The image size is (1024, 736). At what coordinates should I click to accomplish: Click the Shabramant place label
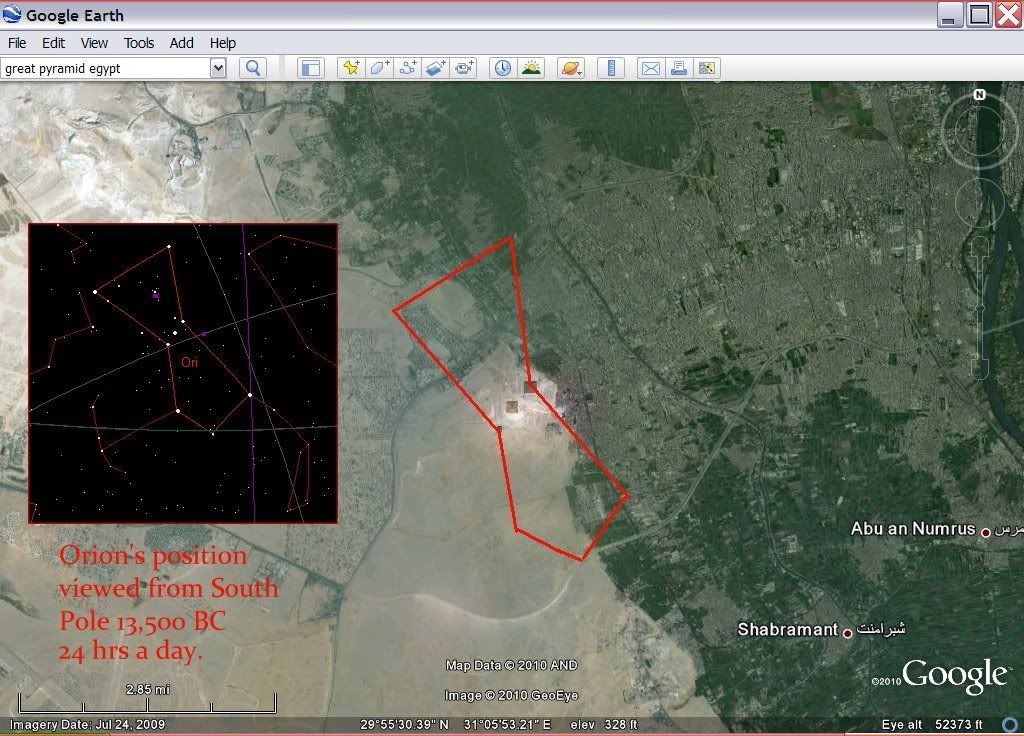click(788, 630)
